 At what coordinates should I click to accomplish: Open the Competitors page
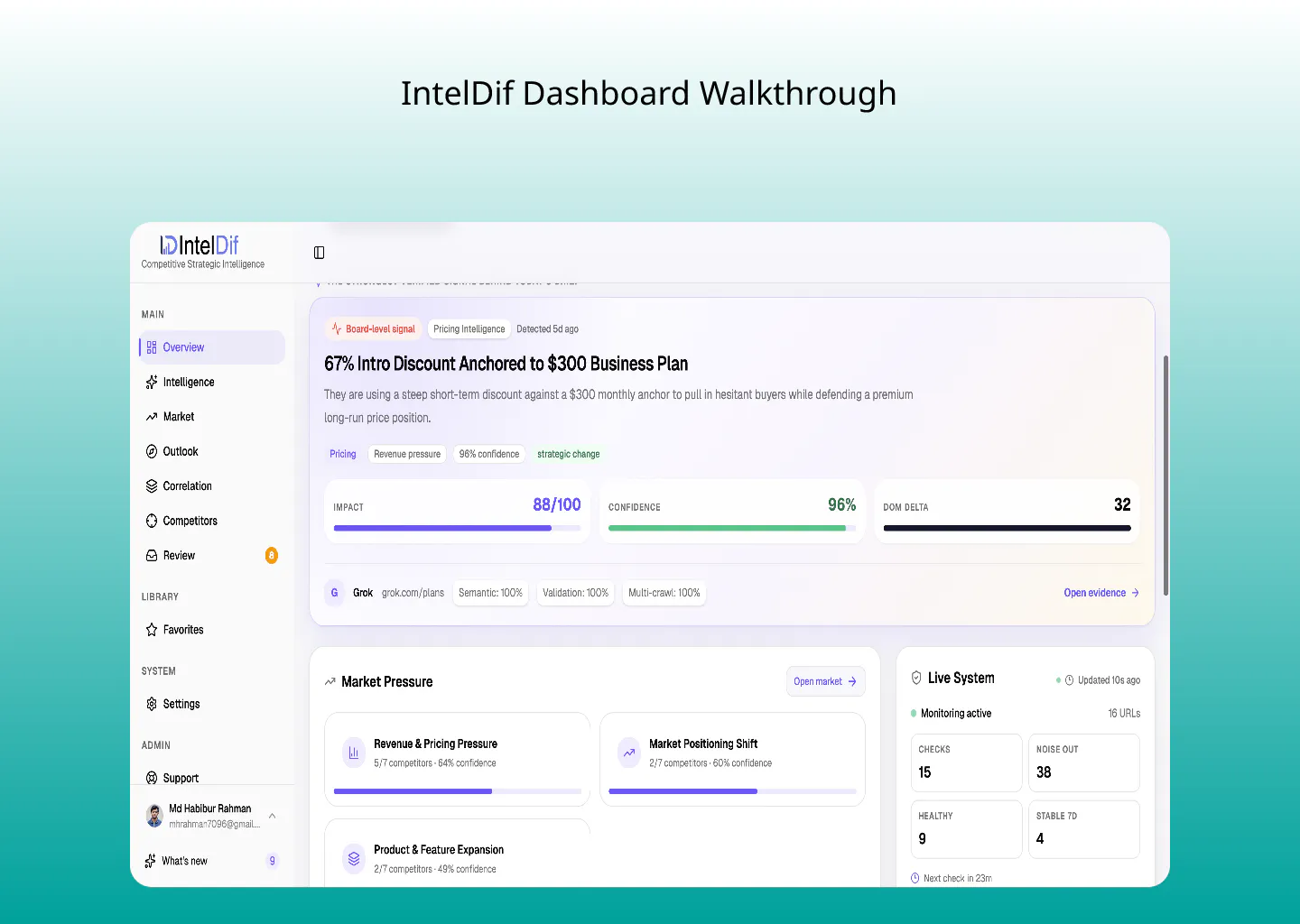pyautogui.click(x=212, y=521)
